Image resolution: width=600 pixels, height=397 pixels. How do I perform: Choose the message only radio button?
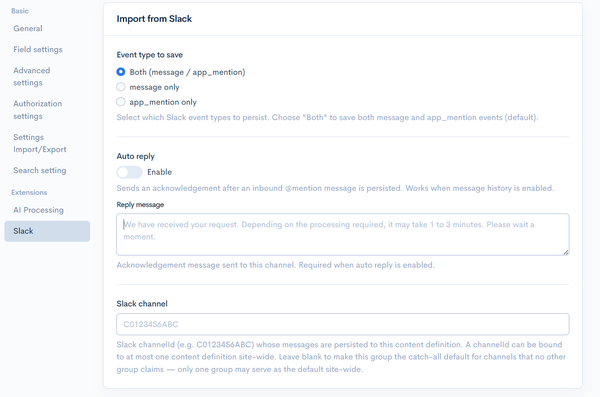click(x=121, y=87)
